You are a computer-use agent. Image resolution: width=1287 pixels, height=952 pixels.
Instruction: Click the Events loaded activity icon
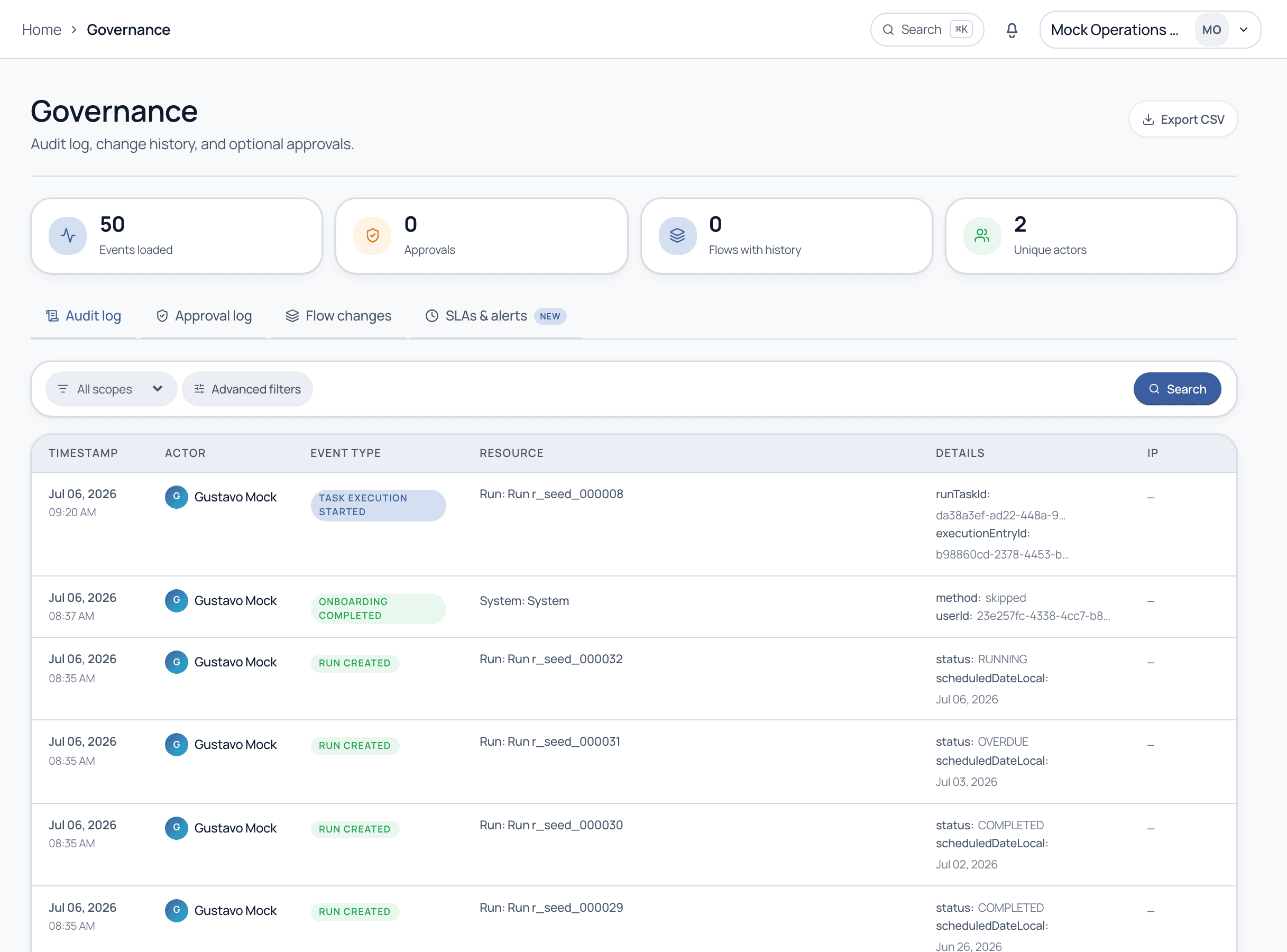[x=68, y=235]
